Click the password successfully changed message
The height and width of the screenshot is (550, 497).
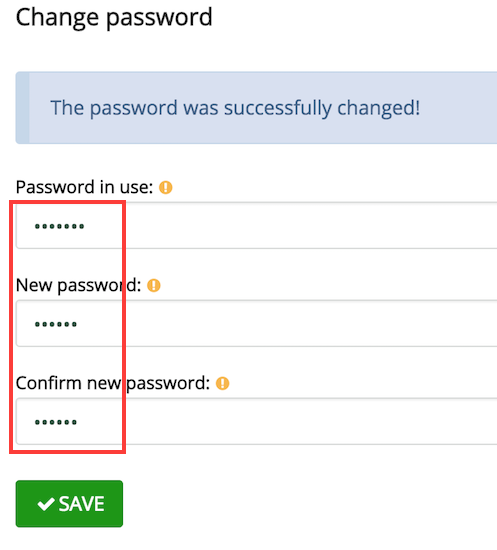coord(235,108)
